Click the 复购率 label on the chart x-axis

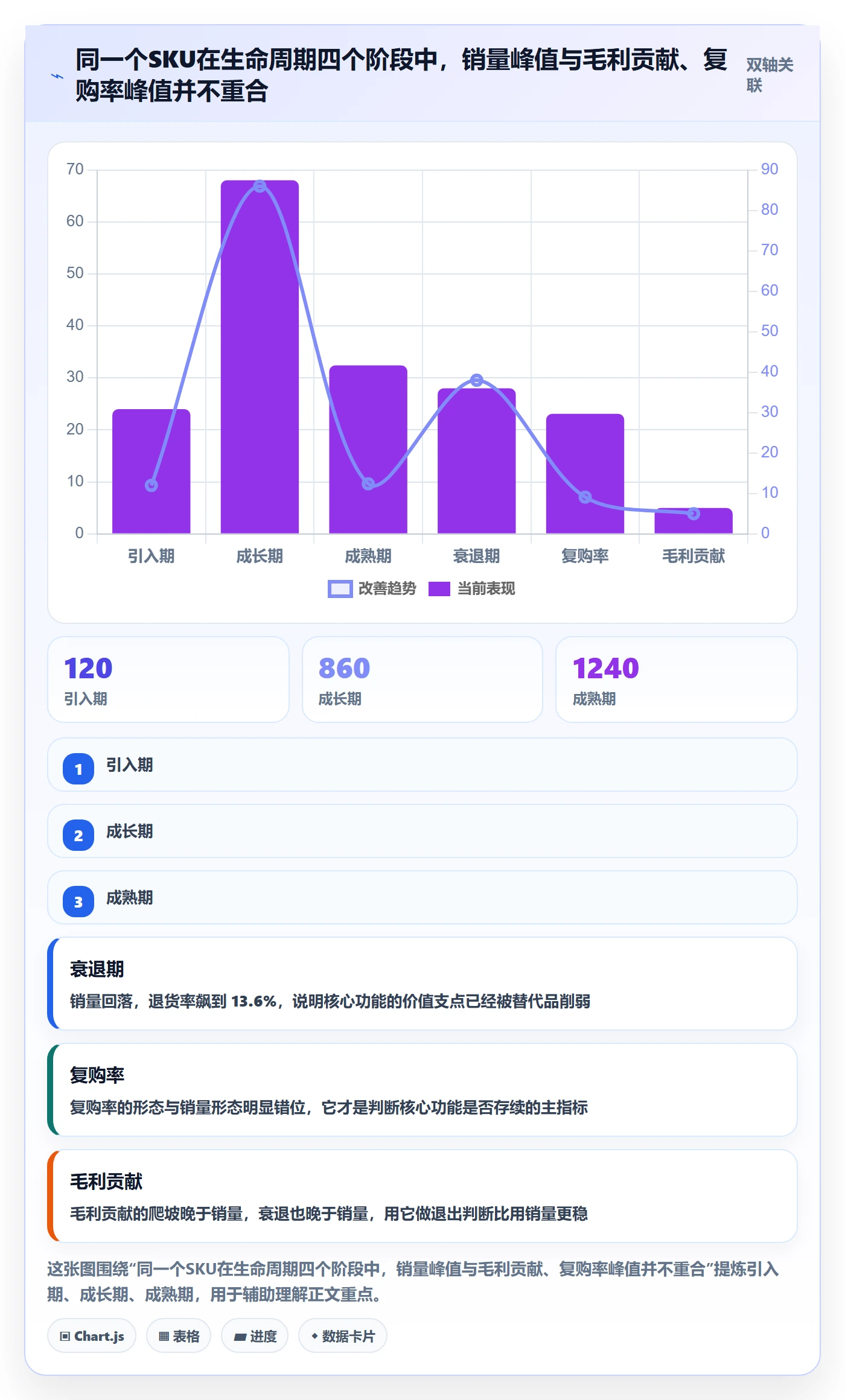(585, 556)
